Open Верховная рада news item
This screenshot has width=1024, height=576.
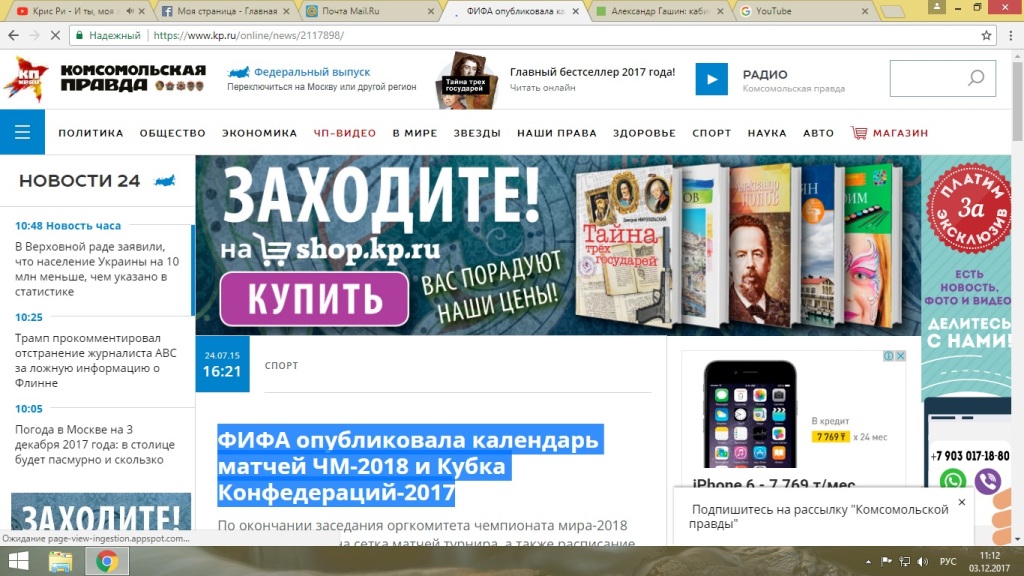[97, 269]
